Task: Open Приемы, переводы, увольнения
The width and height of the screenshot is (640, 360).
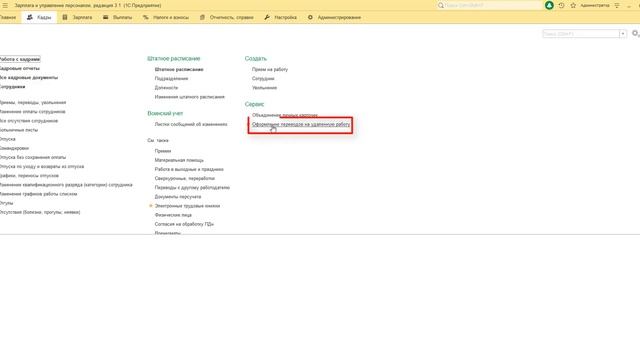Action: click(33, 102)
